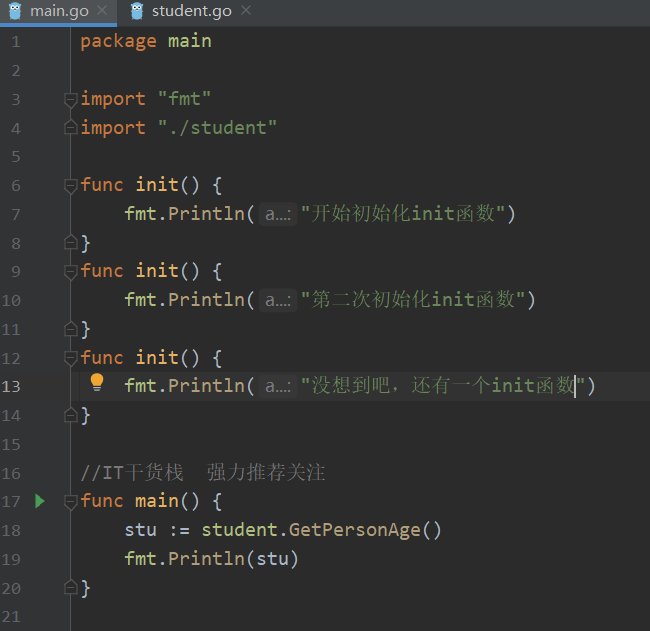Fold the first init function at line 6
Screen dimensions: 650x631
tap(71, 185)
